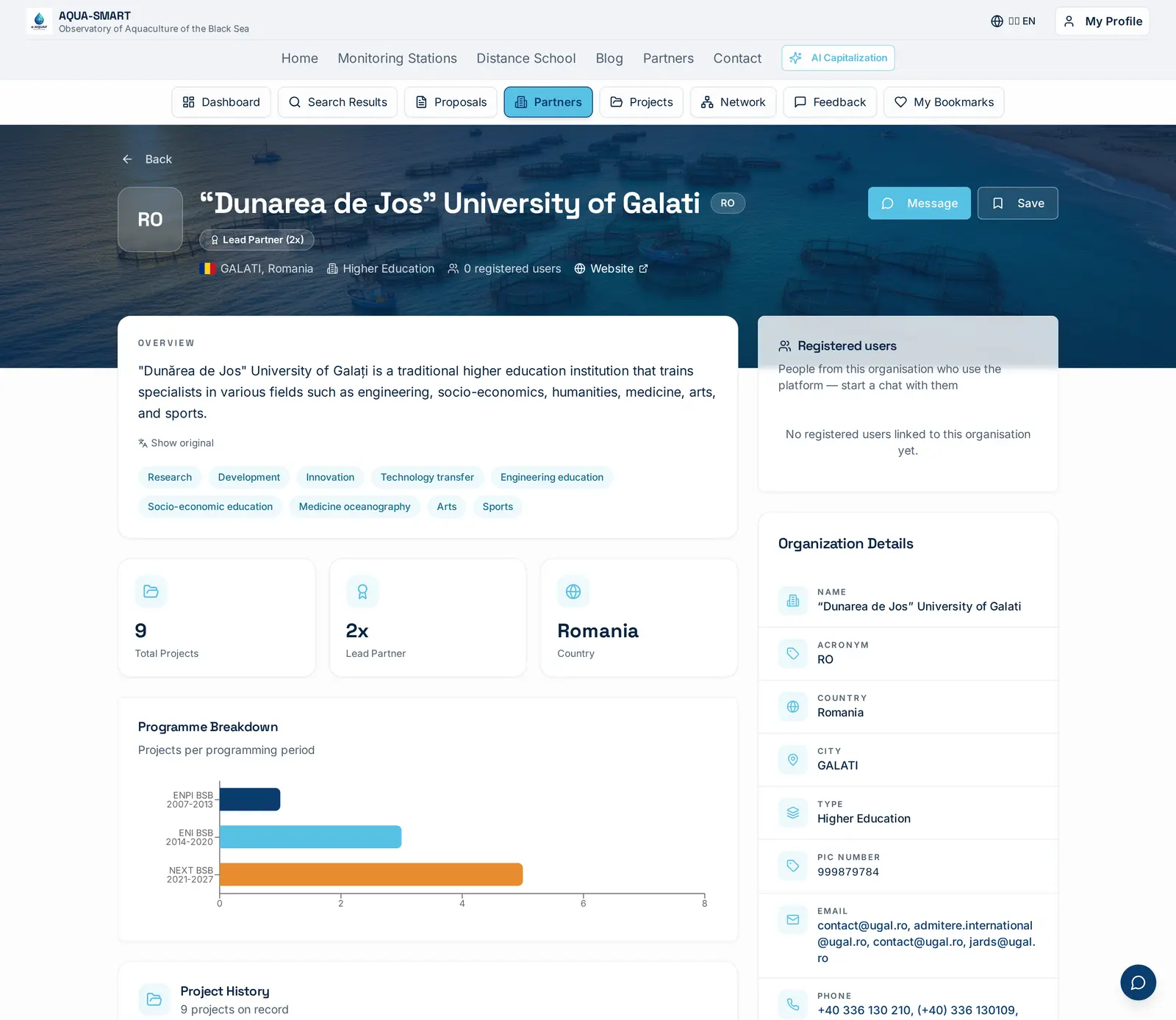This screenshot has width=1176, height=1020.
Task: Open the university Website link
Action: pyautogui.click(x=611, y=269)
